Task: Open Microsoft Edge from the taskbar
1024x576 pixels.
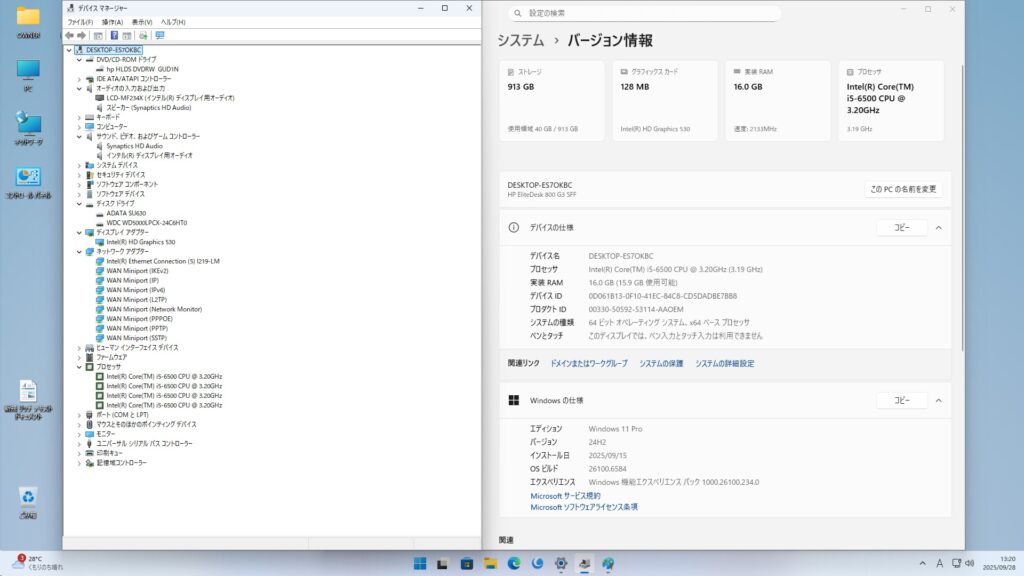Action: click(514, 564)
